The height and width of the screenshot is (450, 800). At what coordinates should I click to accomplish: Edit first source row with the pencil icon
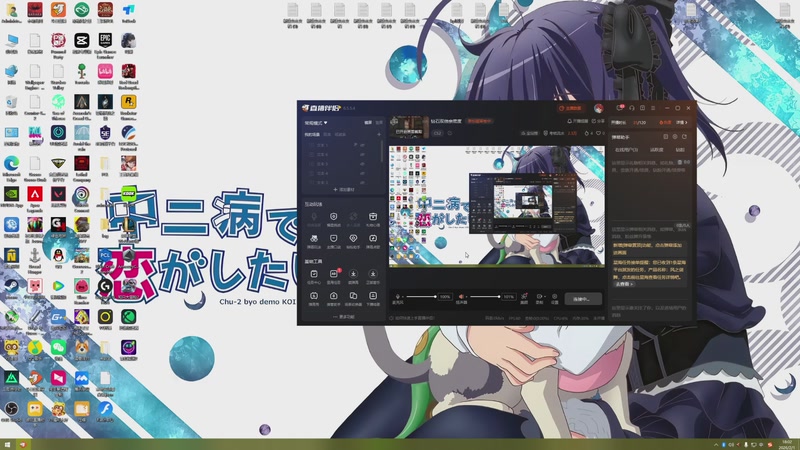point(355,145)
